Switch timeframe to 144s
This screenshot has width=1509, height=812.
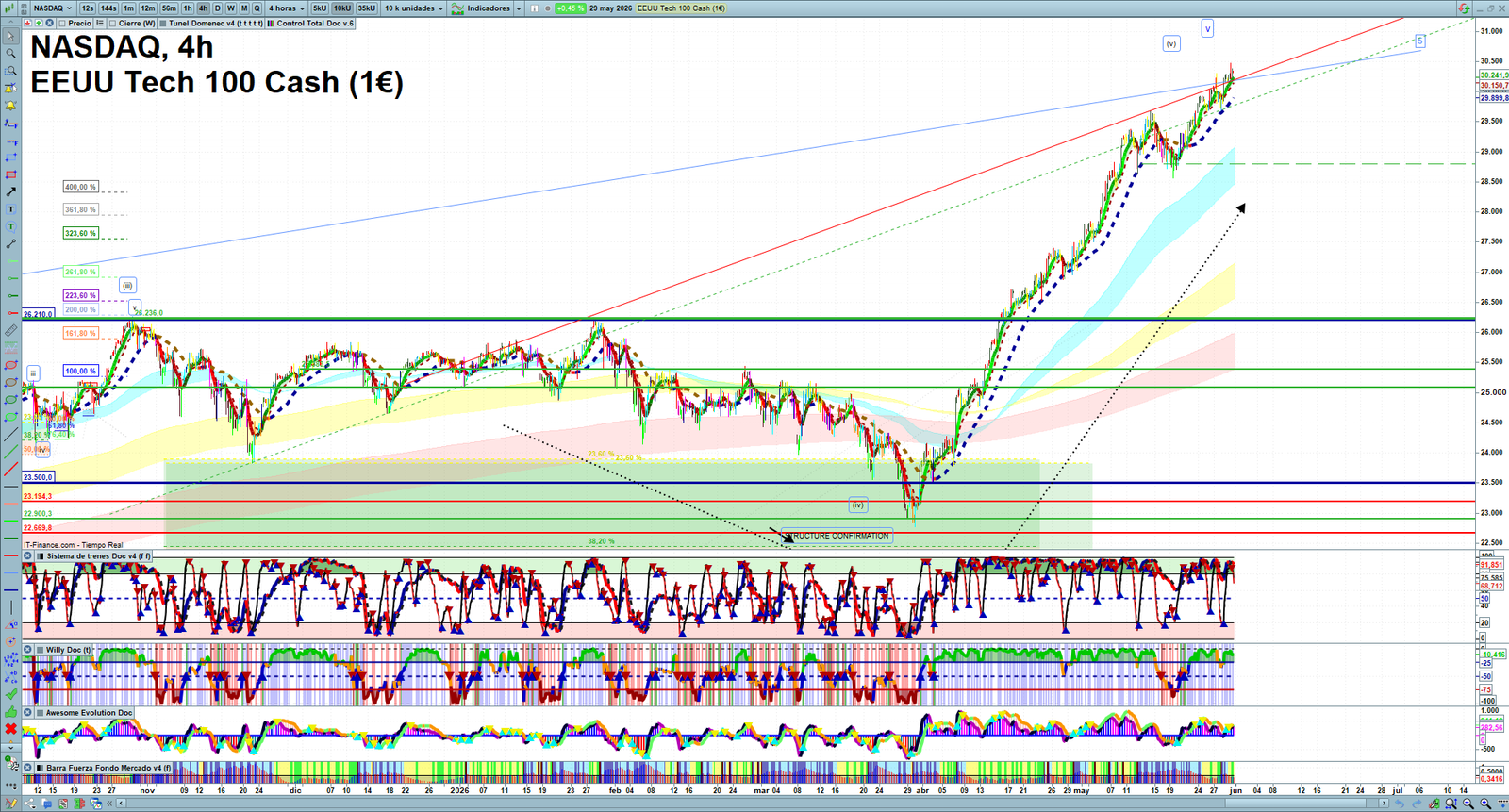pyautogui.click(x=108, y=8)
